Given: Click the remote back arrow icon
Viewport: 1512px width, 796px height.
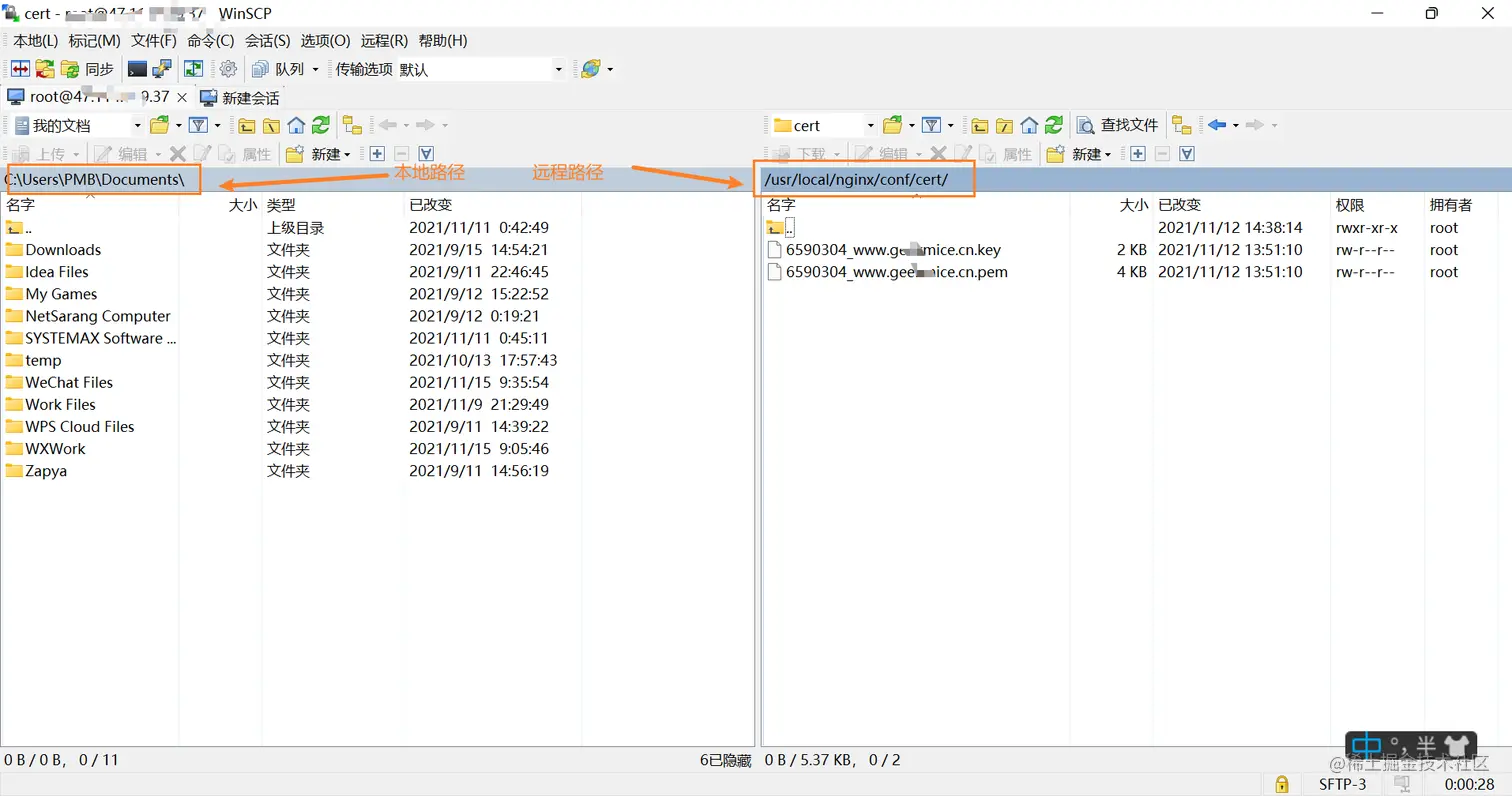Looking at the screenshot, I should (1217, 125).
